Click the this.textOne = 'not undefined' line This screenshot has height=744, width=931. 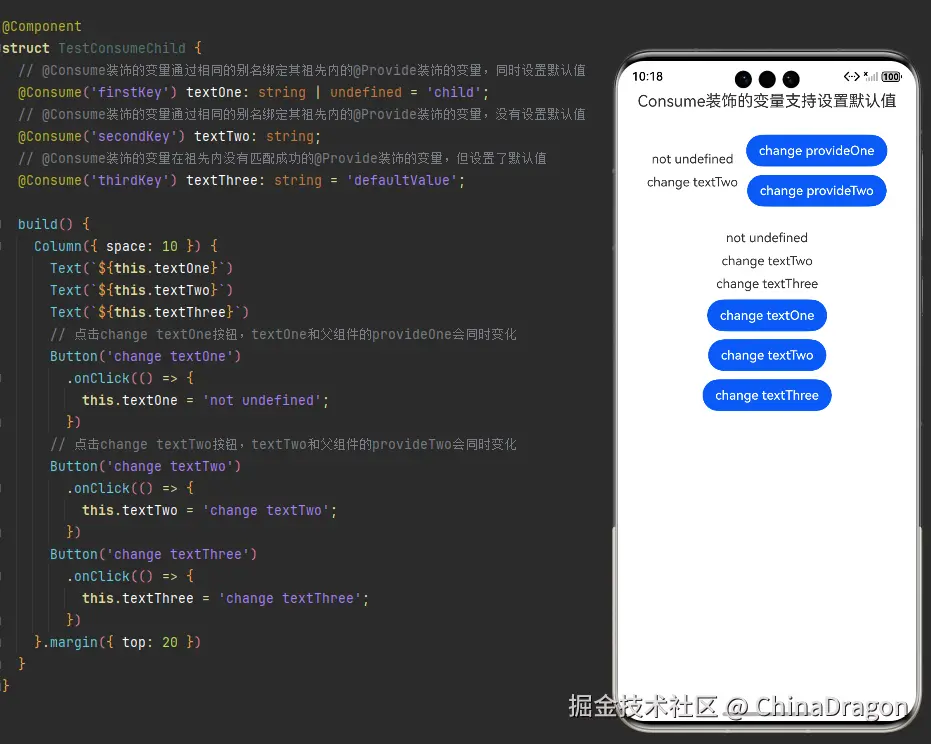pos(205,400)
